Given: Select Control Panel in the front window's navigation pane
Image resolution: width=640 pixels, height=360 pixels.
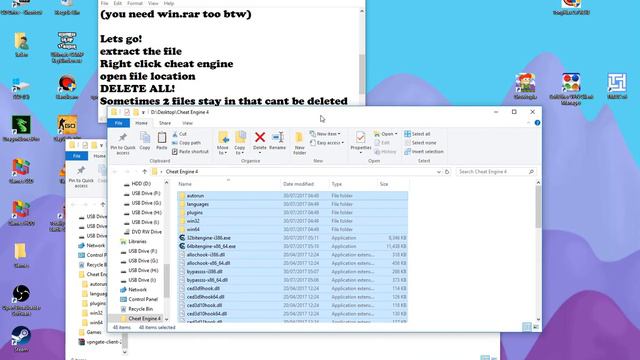Looking at the screenshot, I should [x=139, y=299].
